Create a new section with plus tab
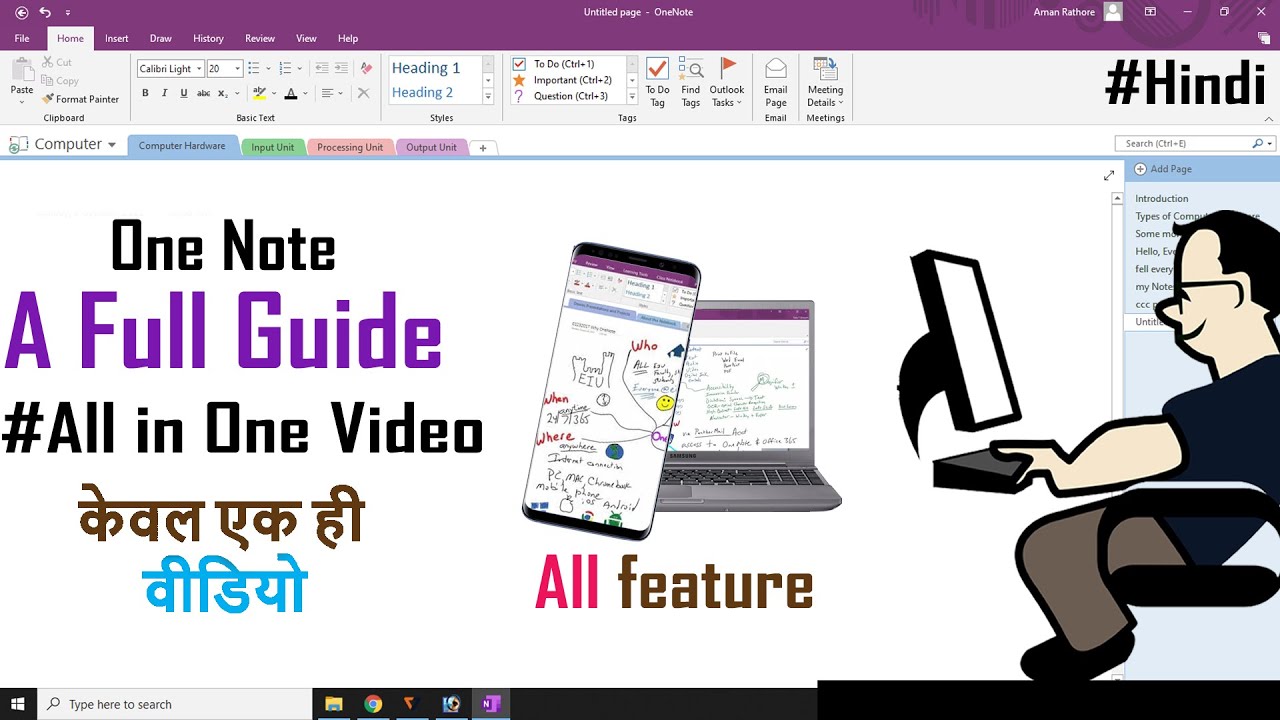This screenshot has width=1280, height=720. tap(483, 148)
